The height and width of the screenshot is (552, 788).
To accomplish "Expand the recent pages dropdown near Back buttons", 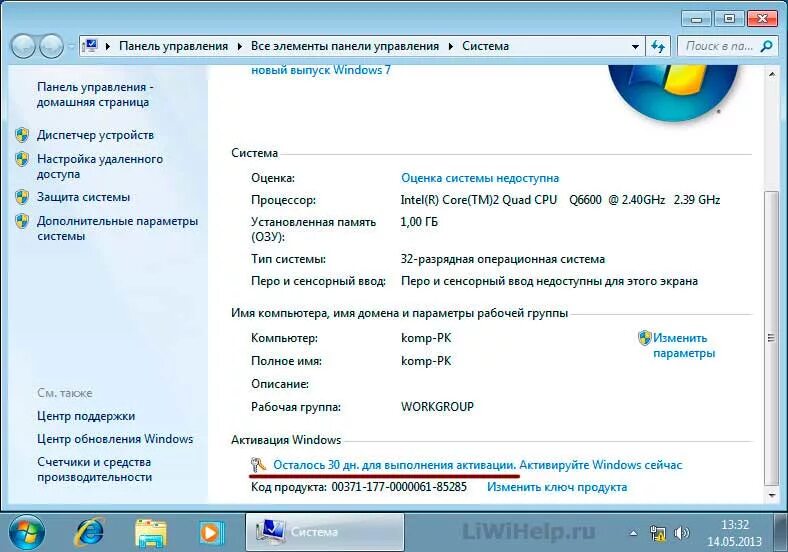I will (71, 46).
